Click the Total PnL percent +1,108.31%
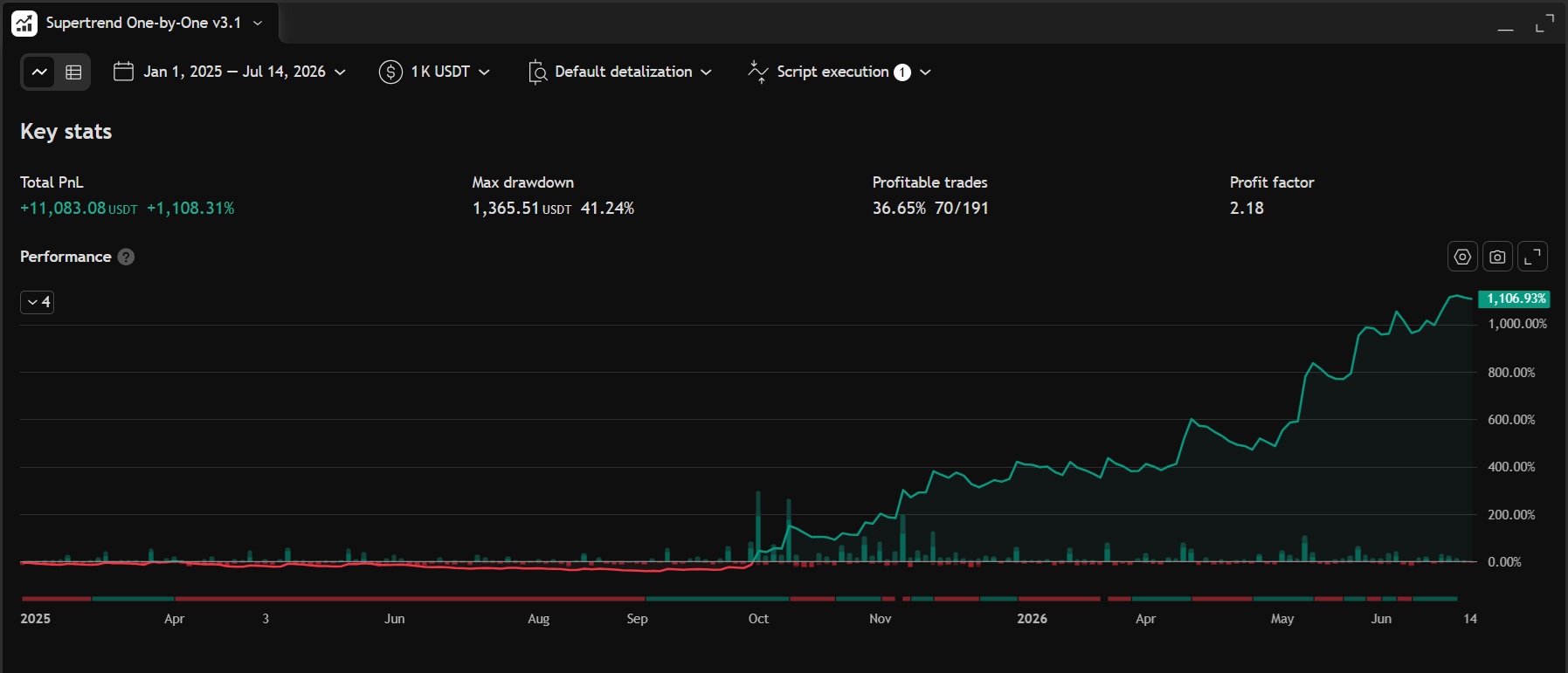Viewport: 1568px width, 673px height. tap(190, 209)
